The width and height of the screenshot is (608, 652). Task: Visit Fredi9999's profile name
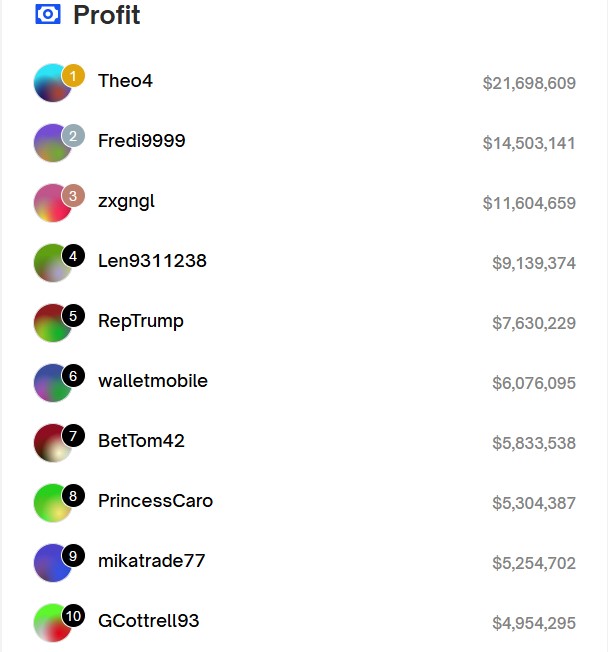click(x=141, y=141)
